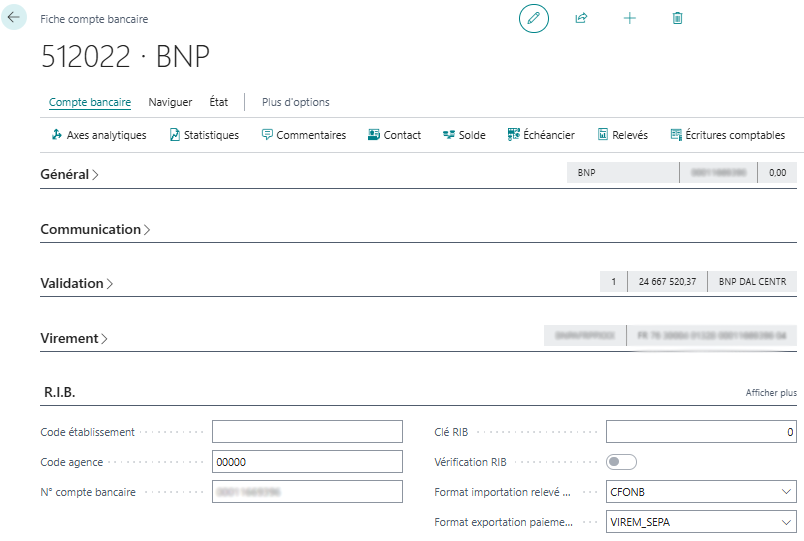Open the Relevés action
This screenshot has height=541, width=804.
(622, 135)
